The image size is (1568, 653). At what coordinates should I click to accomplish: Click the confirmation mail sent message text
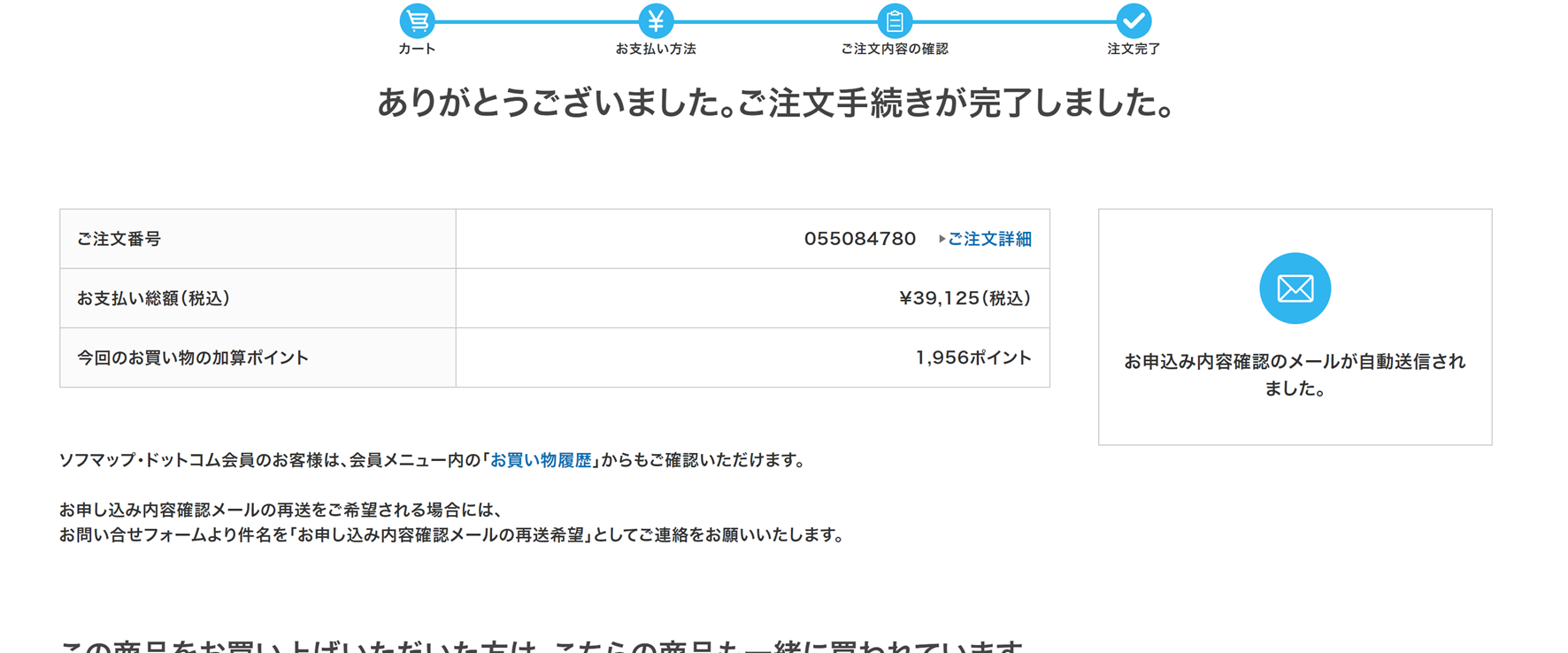1295,374
